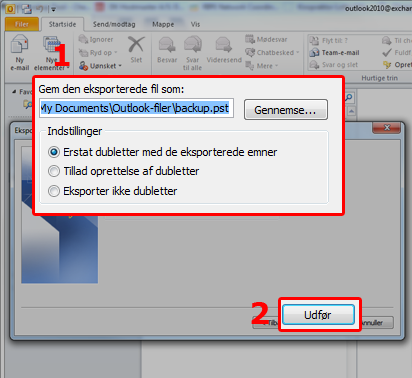Select Tillad oprettelse af dubletter option
The width and height of the screenshot is (412, 378).
123,171
